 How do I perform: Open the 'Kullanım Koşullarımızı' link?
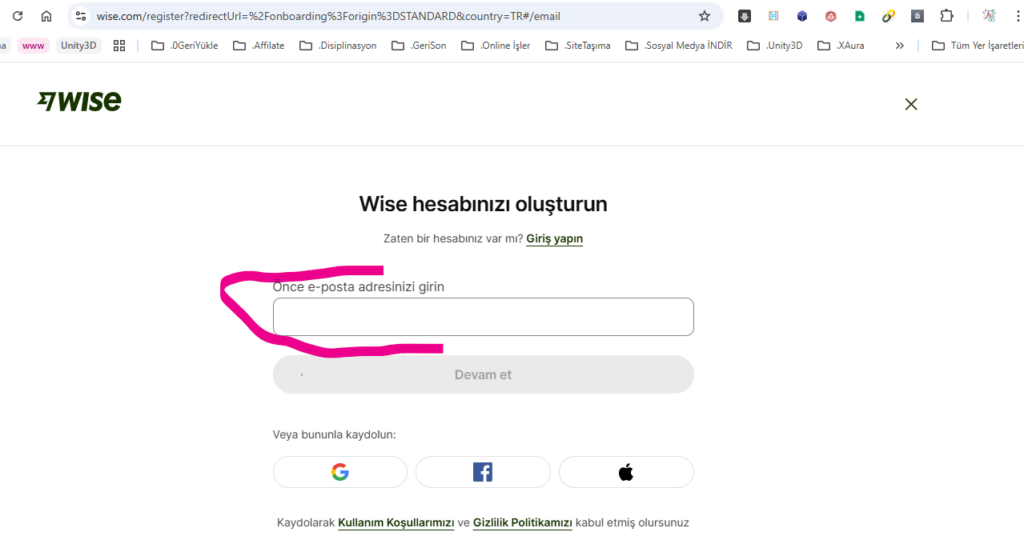(396, 523)
